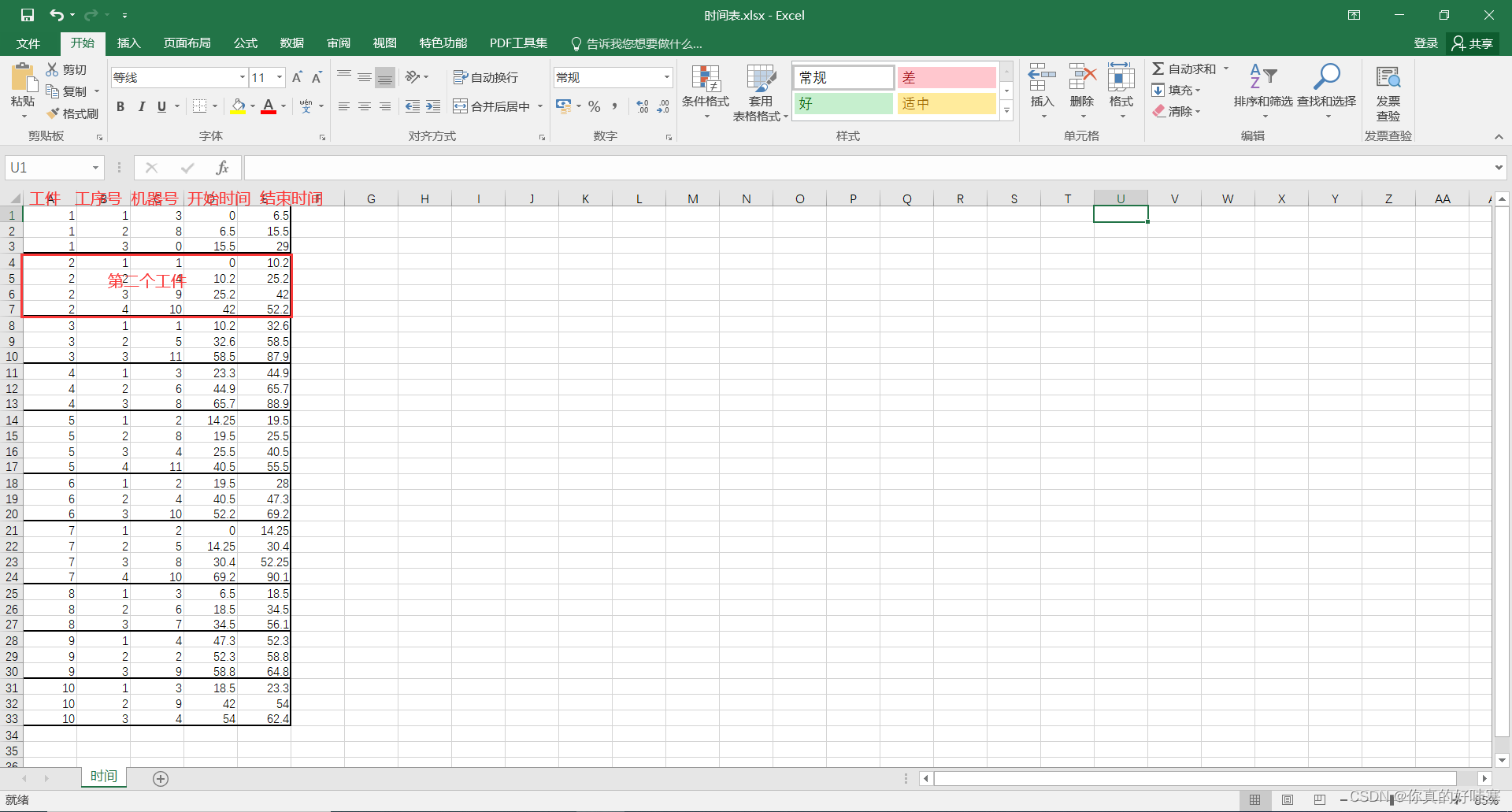Click Wrap Text (自动换行)
Image resolution: width=1512 pixels, height=812 pixels.
486,77
